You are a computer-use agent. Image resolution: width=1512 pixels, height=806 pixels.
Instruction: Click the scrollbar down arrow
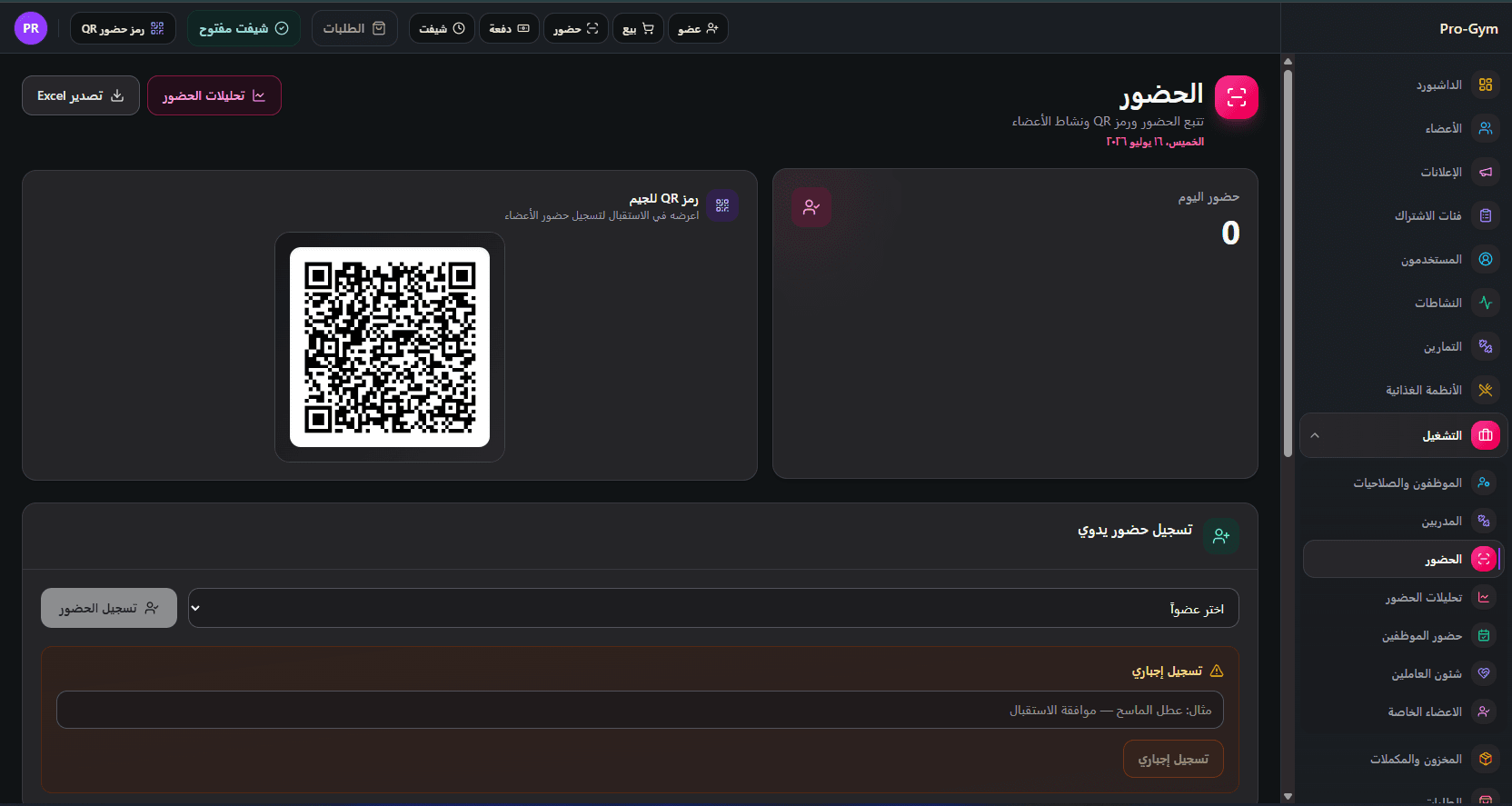pos(1288,797)
